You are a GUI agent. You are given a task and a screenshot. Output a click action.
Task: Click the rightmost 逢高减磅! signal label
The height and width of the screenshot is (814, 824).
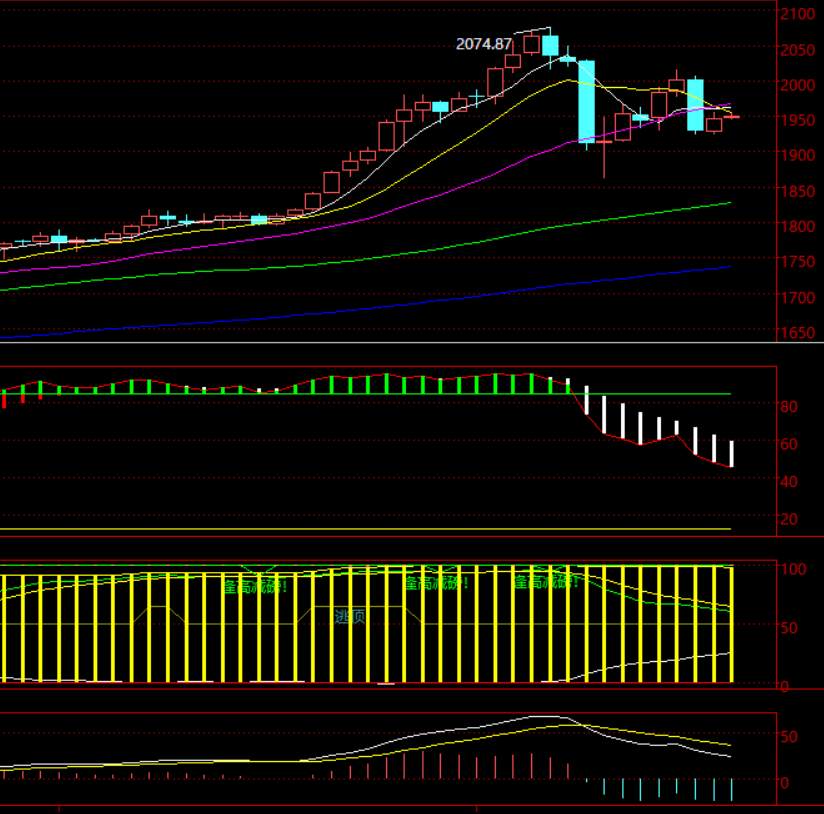[x=545, y=582]
